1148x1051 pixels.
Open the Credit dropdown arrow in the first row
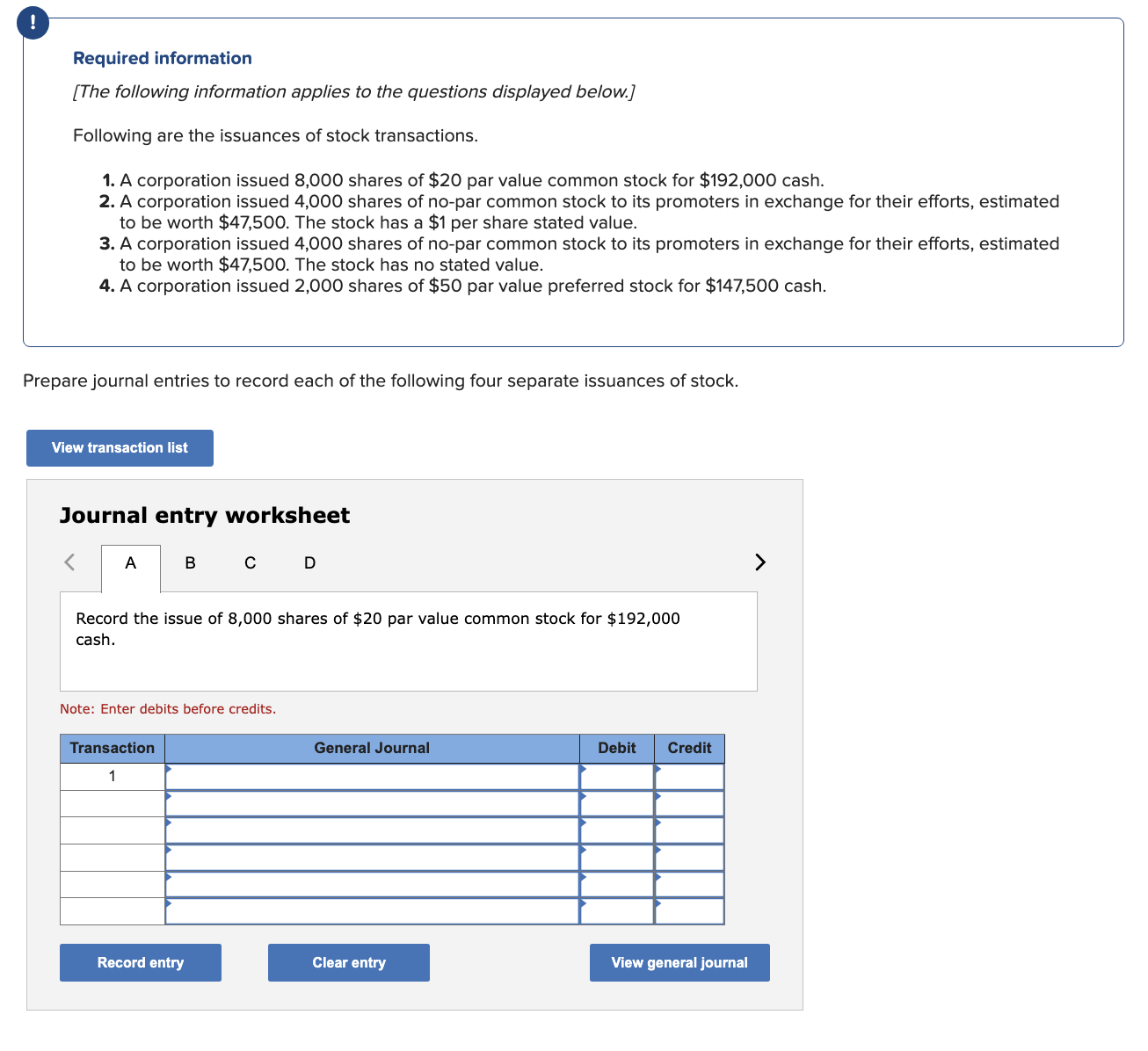pyautogui.click(x=657, y=770)
